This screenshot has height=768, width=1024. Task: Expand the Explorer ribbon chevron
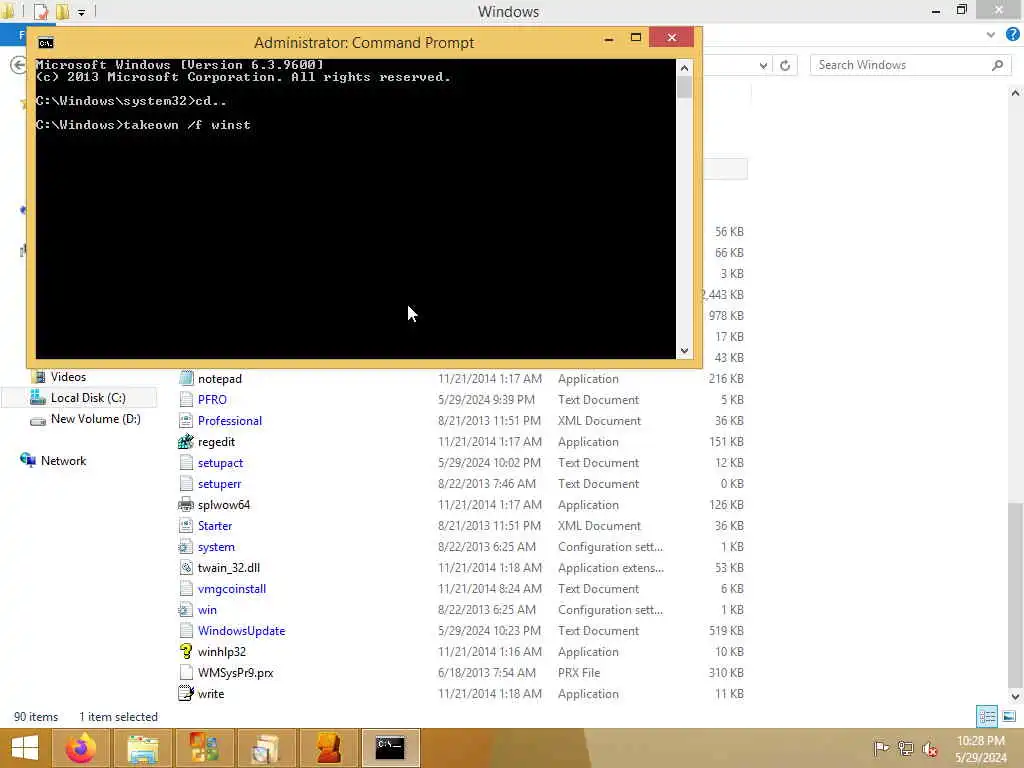(x=991, y=35)
